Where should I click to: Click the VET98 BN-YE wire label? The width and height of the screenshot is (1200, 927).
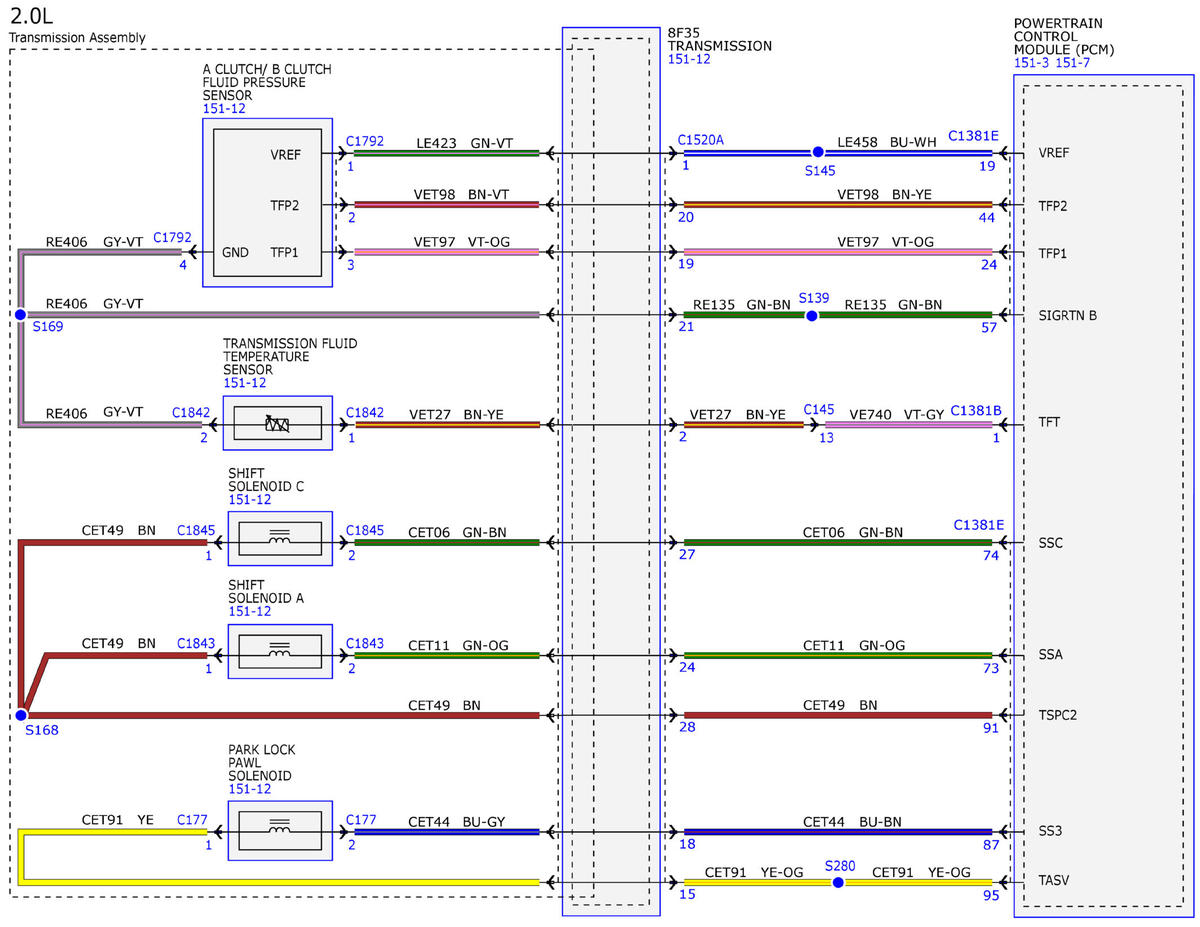pyautogui.click(x=885, y=193)
